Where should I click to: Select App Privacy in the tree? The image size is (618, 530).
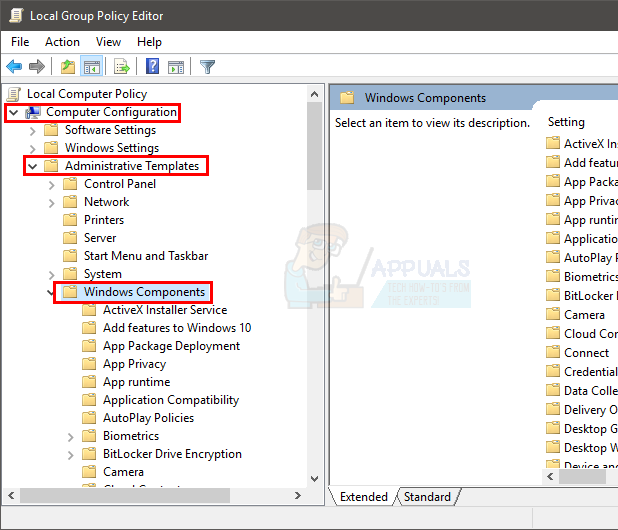click(134, 364)
